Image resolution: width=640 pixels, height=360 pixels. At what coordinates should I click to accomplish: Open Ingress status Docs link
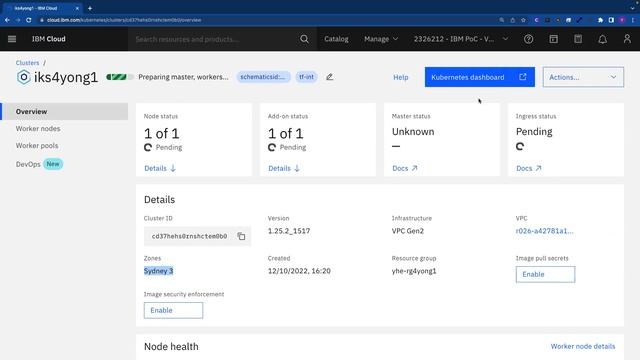pyautogui.click(x=529, y=168)
